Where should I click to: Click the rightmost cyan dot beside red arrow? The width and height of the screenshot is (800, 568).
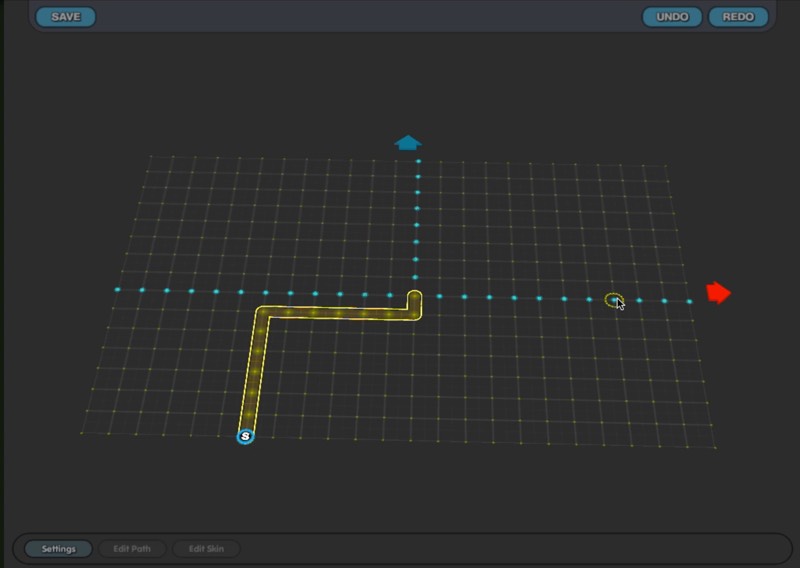click(689, 301)
